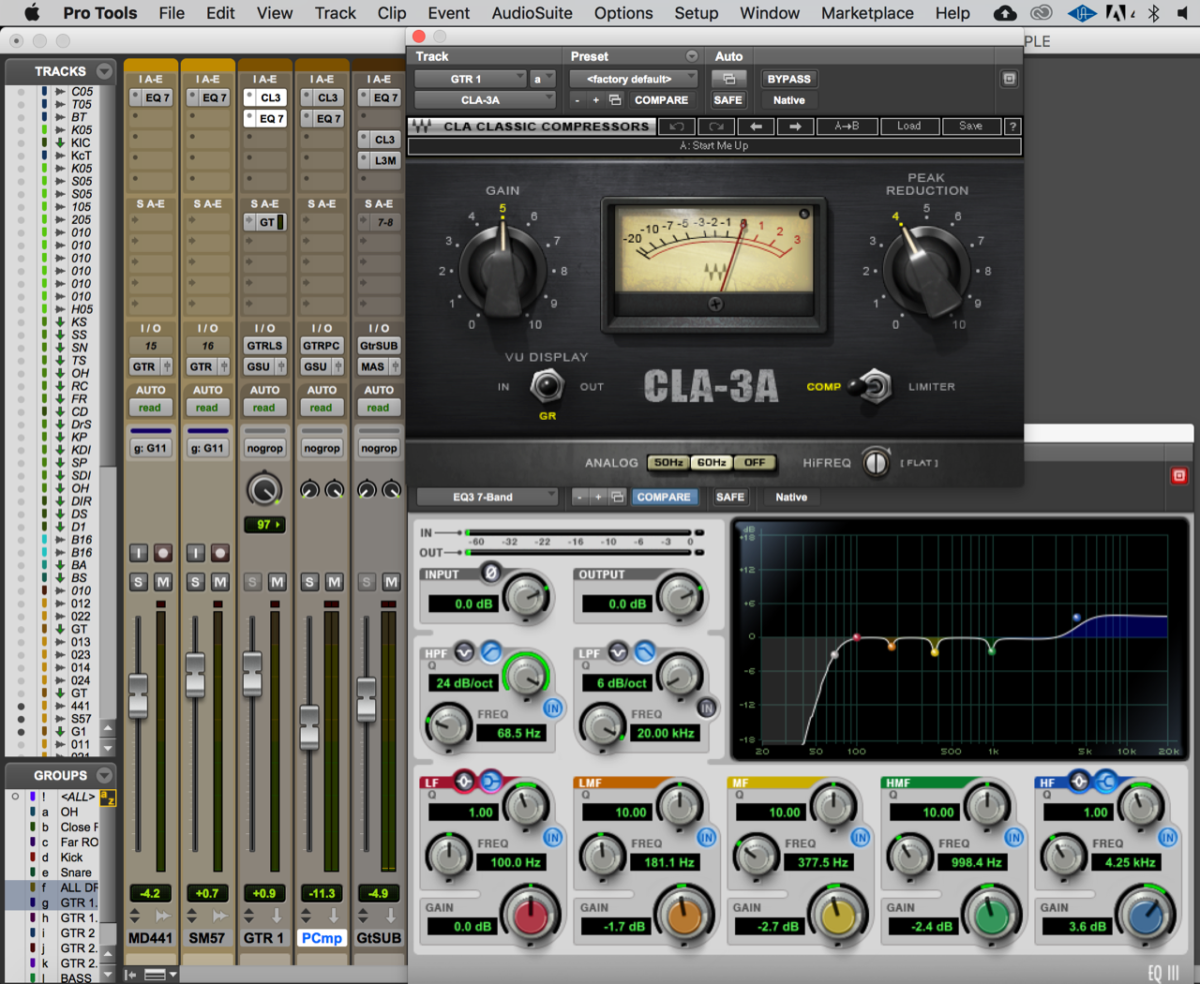Go to the previous preset with the left arrow
This screenshot has height=984, width=1200.
pos(756,126)
